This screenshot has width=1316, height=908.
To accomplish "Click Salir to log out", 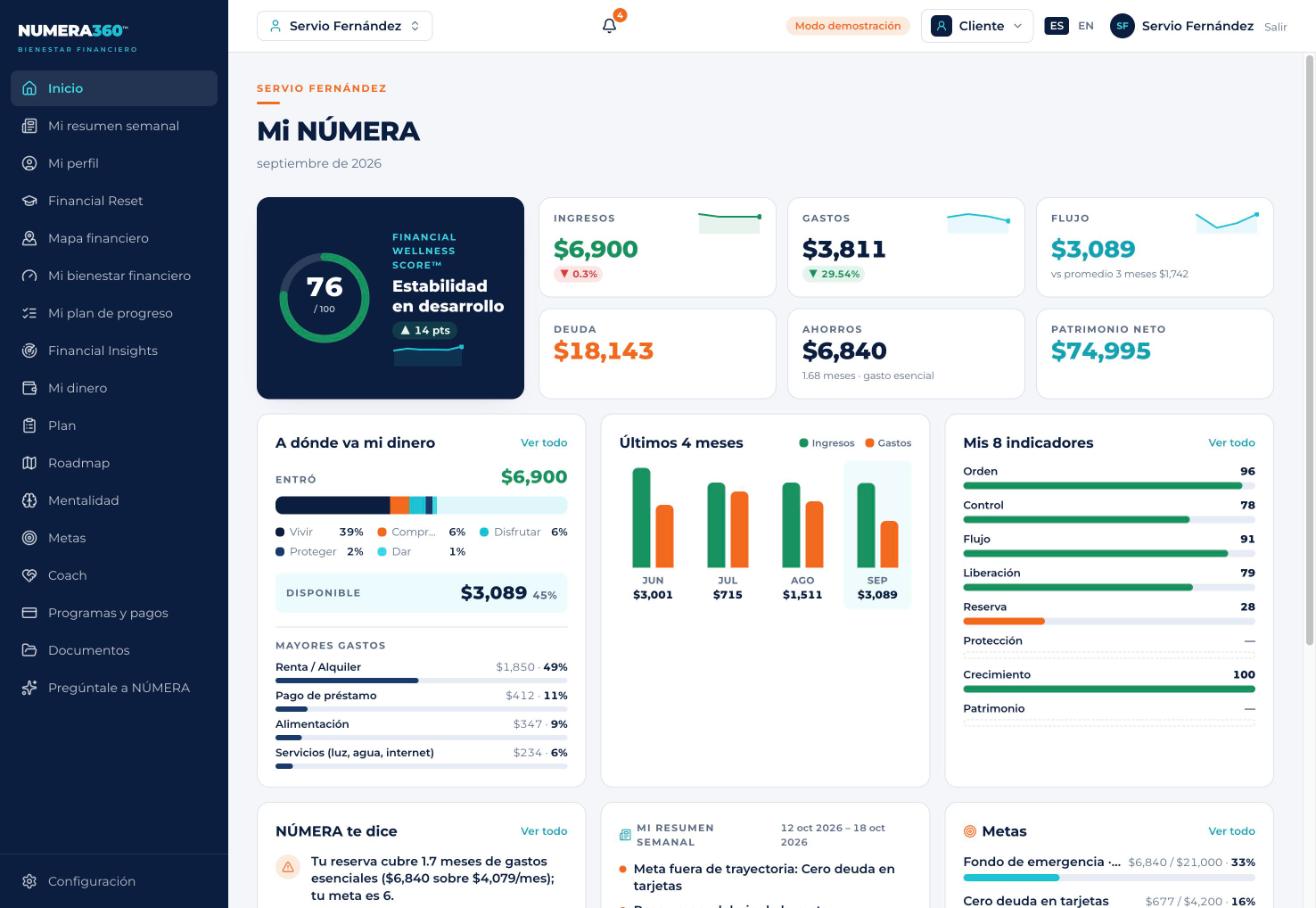I will tap(1275, 27).
